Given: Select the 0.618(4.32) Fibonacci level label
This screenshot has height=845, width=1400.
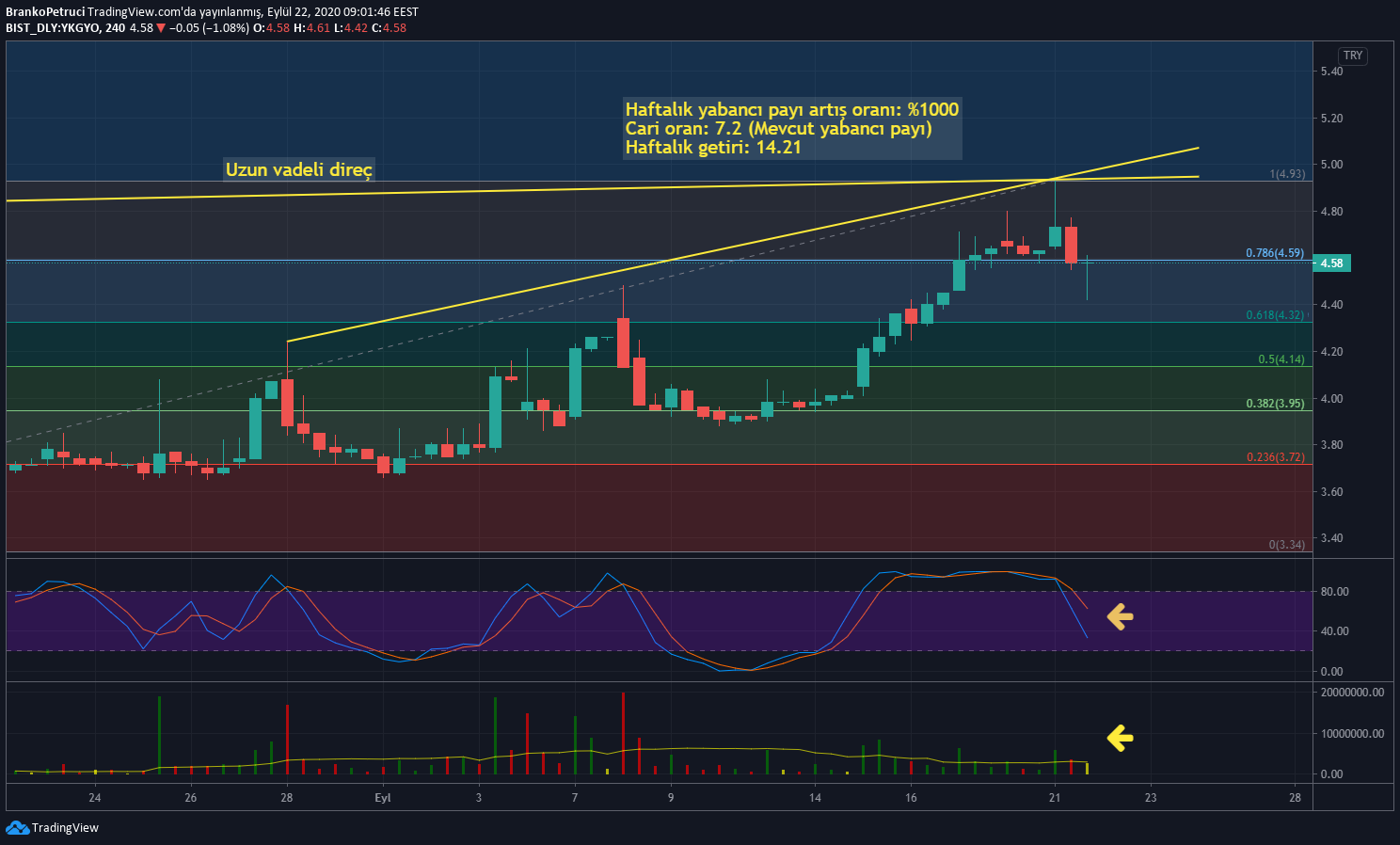Looking at the screenshot, I should (x=1275, y=315).
